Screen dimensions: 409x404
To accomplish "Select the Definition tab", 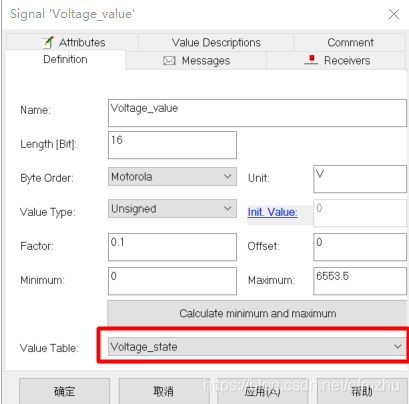I will click(x=65, y=59).
